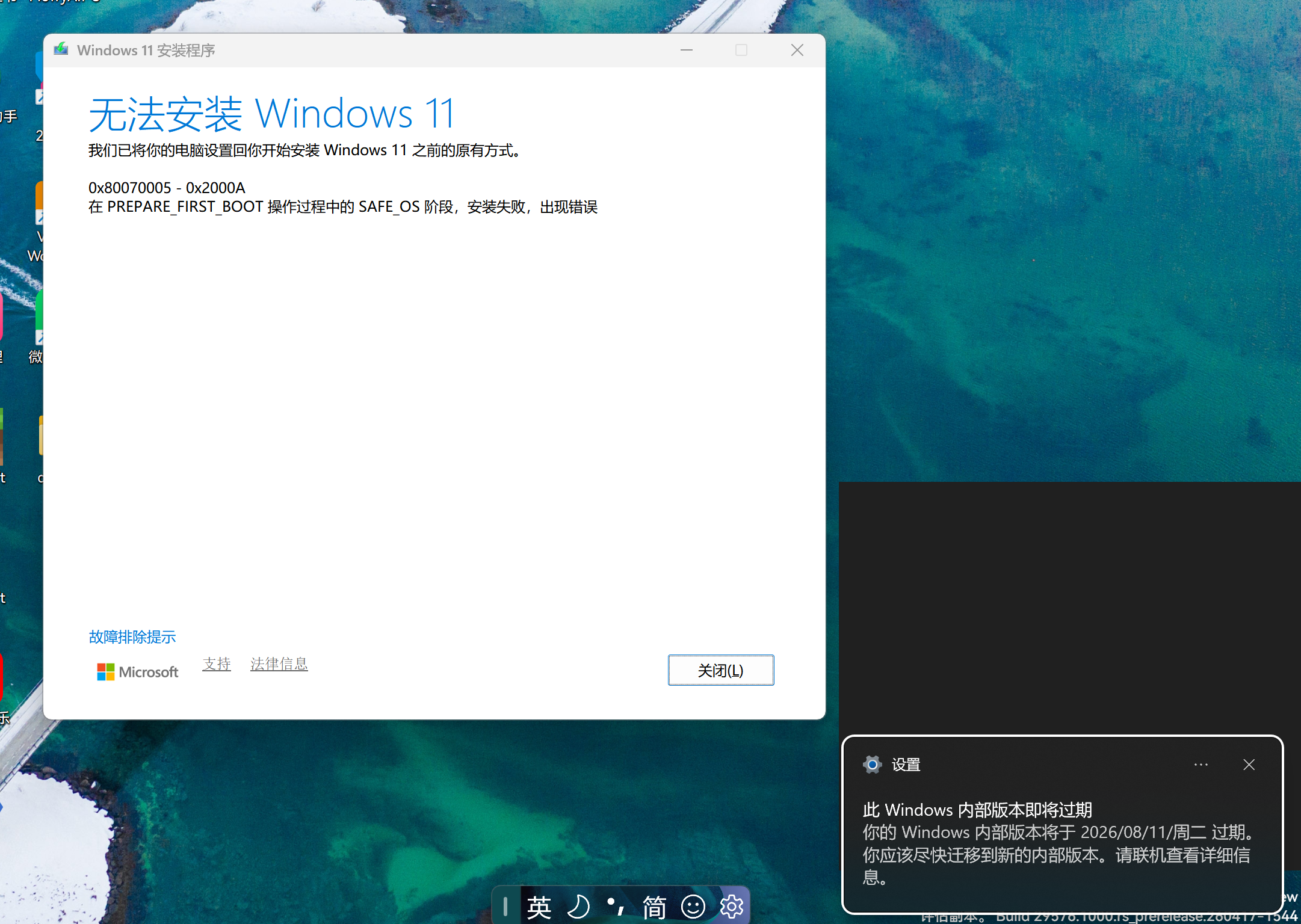Open the 支持 link
Image resolution: width=1301 pixels, height=924 pixels.
click(x=217, y=664)
